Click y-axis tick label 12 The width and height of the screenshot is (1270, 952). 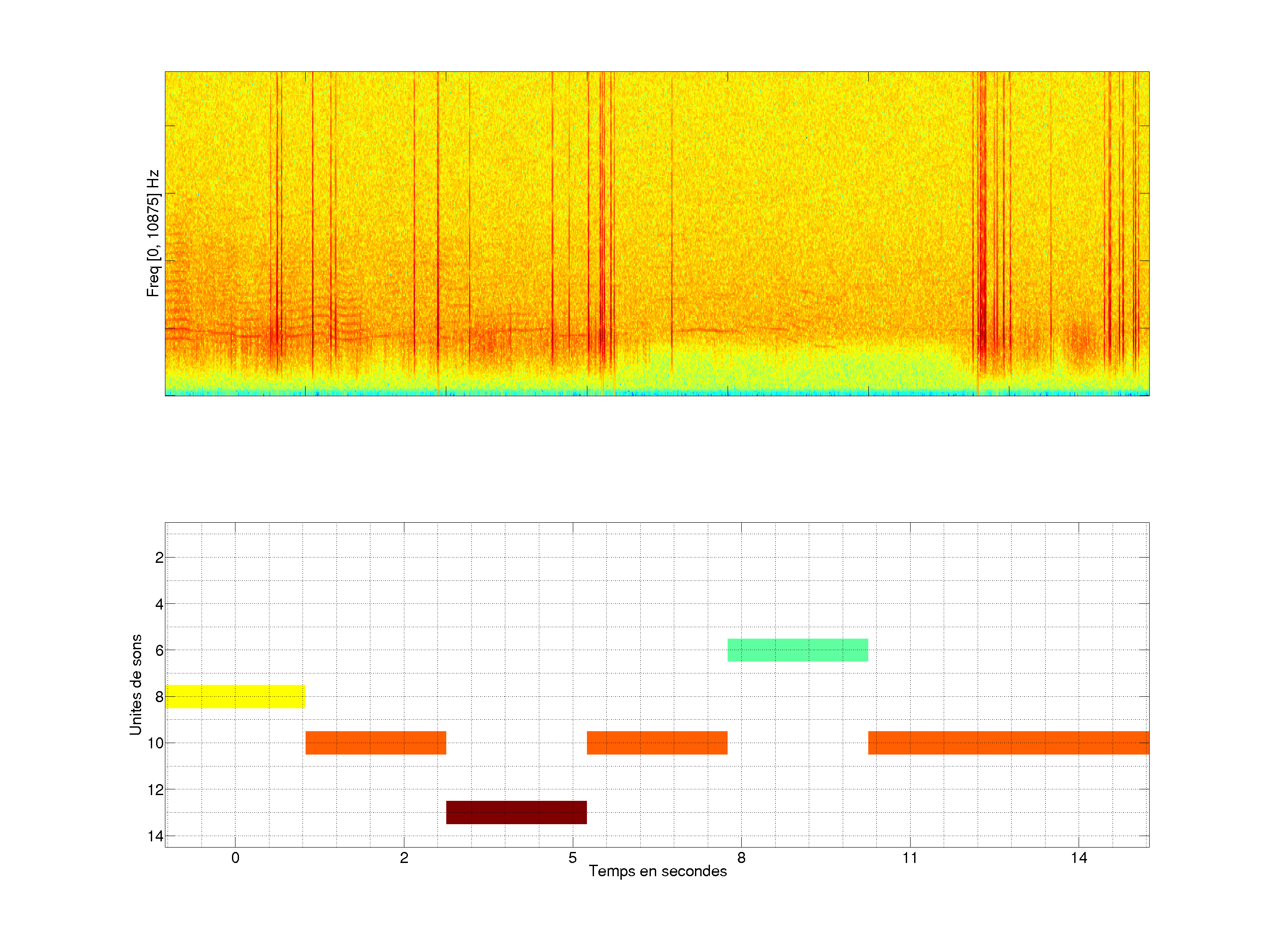156,790
